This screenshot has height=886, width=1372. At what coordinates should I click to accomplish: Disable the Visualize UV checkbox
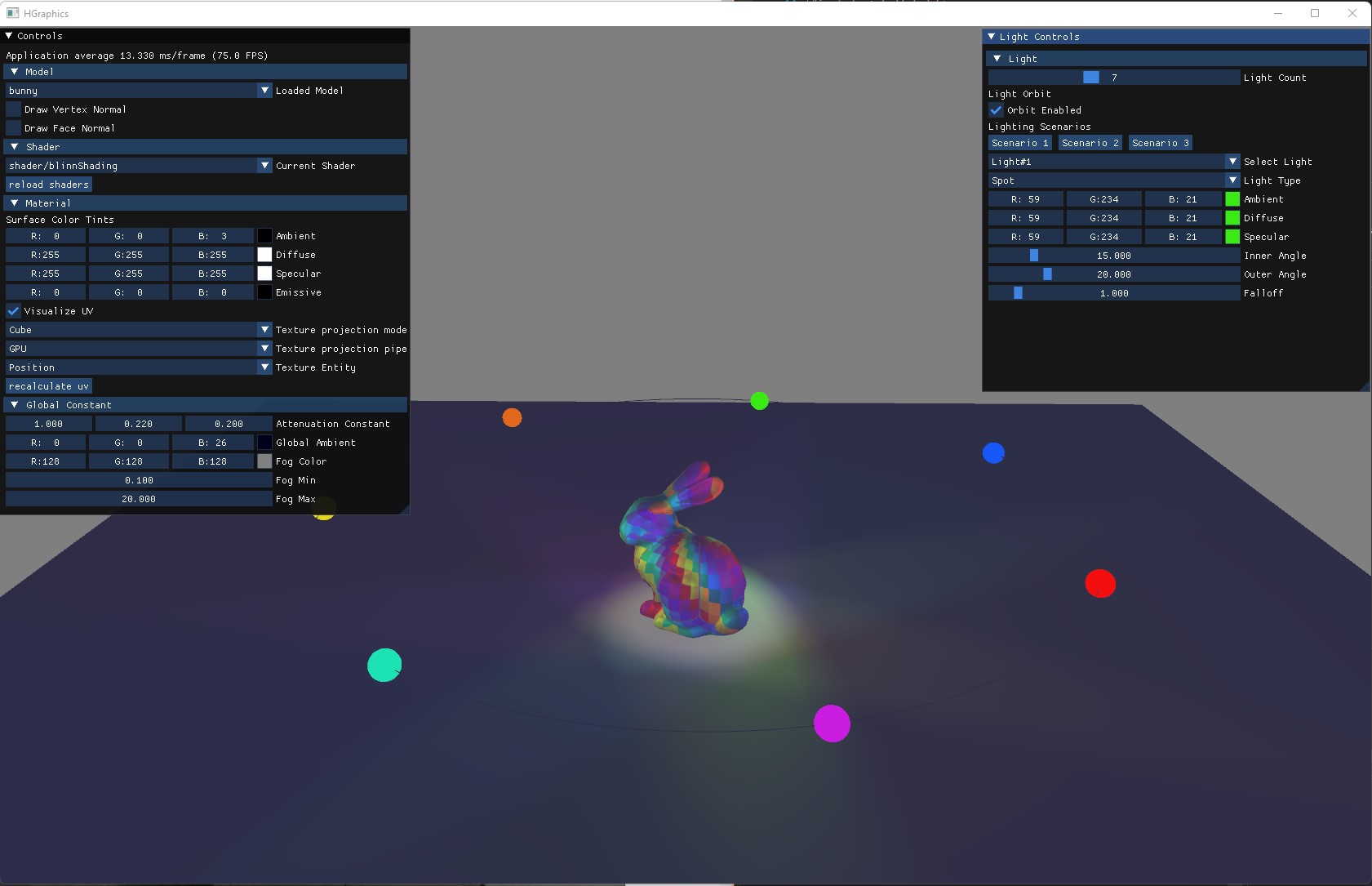click(x=13, y=311)
